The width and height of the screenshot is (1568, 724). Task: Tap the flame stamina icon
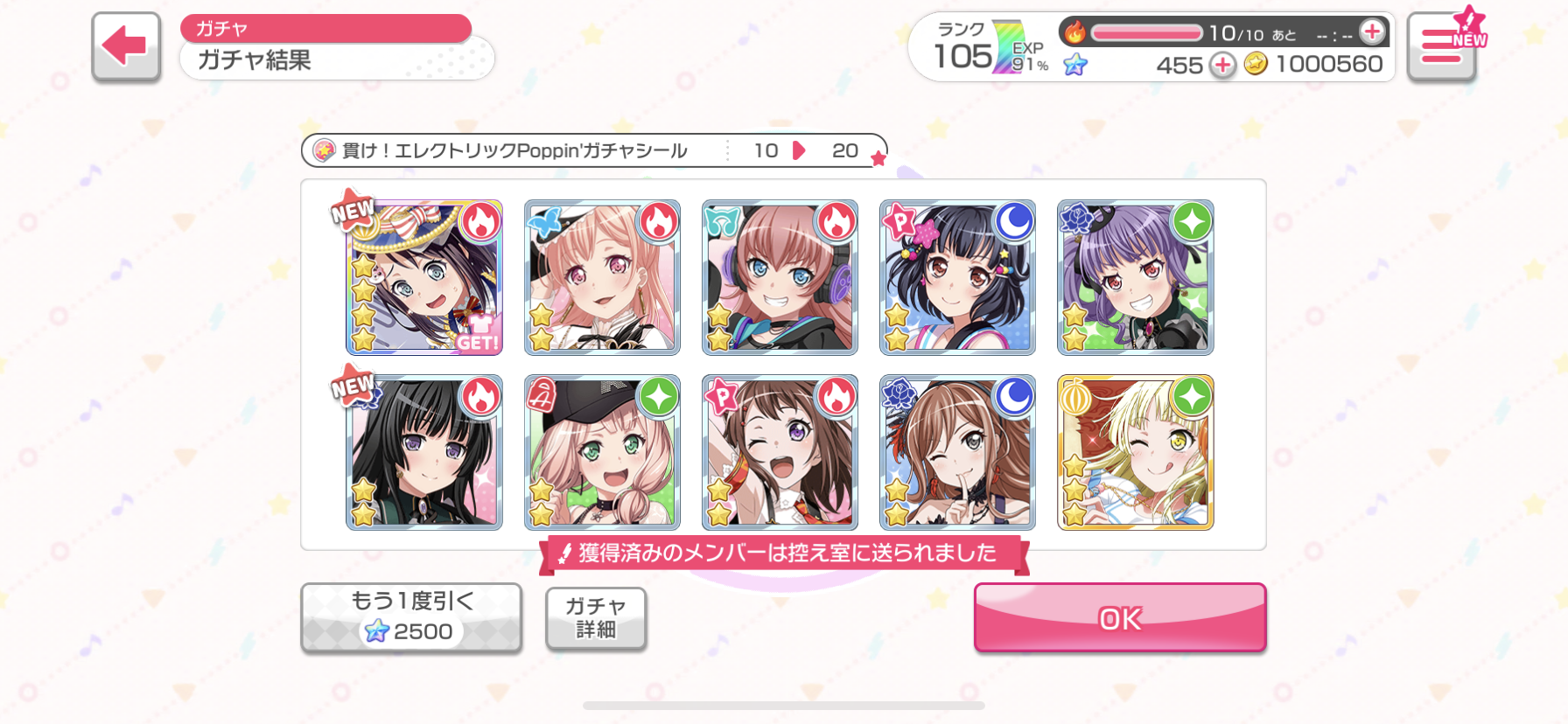(1074, 33)
